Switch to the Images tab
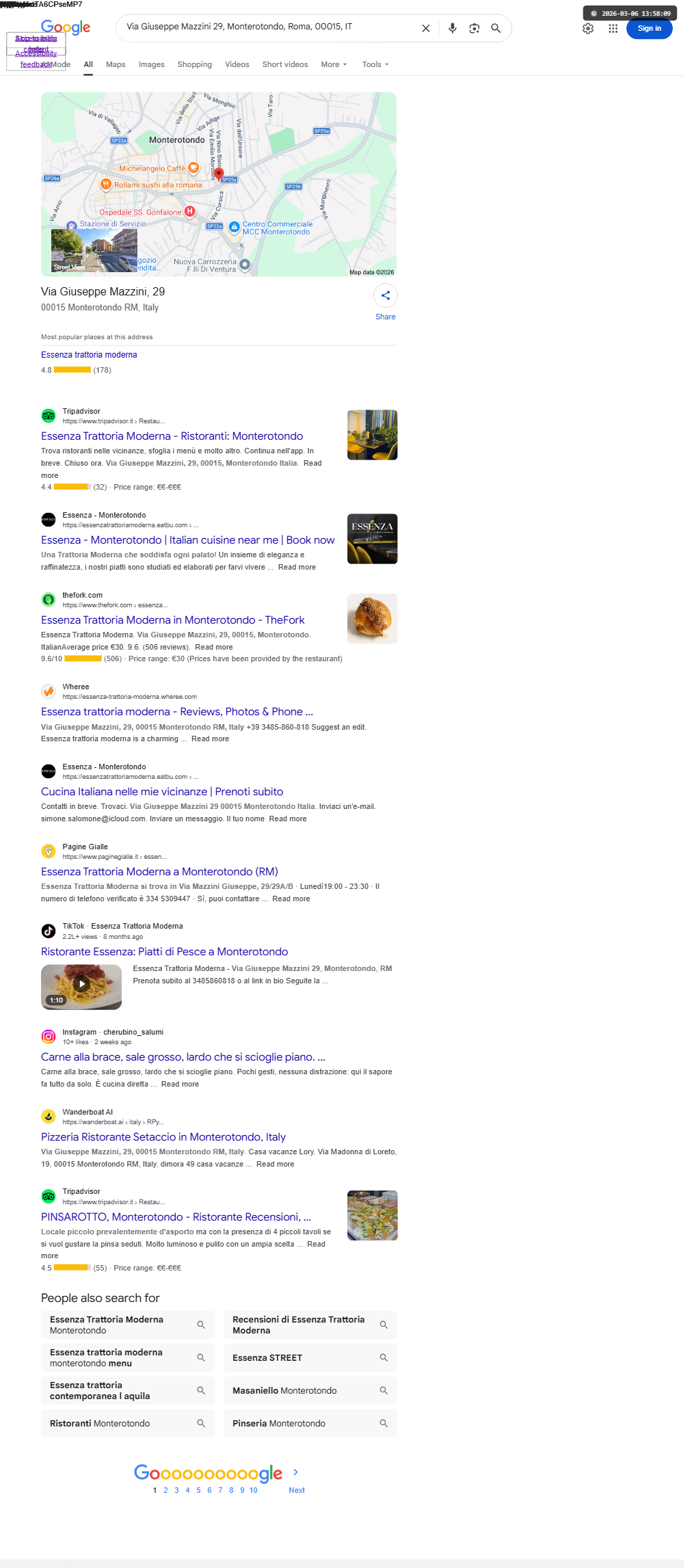This screenshot has width=692, height=1568. click(151, 64)
